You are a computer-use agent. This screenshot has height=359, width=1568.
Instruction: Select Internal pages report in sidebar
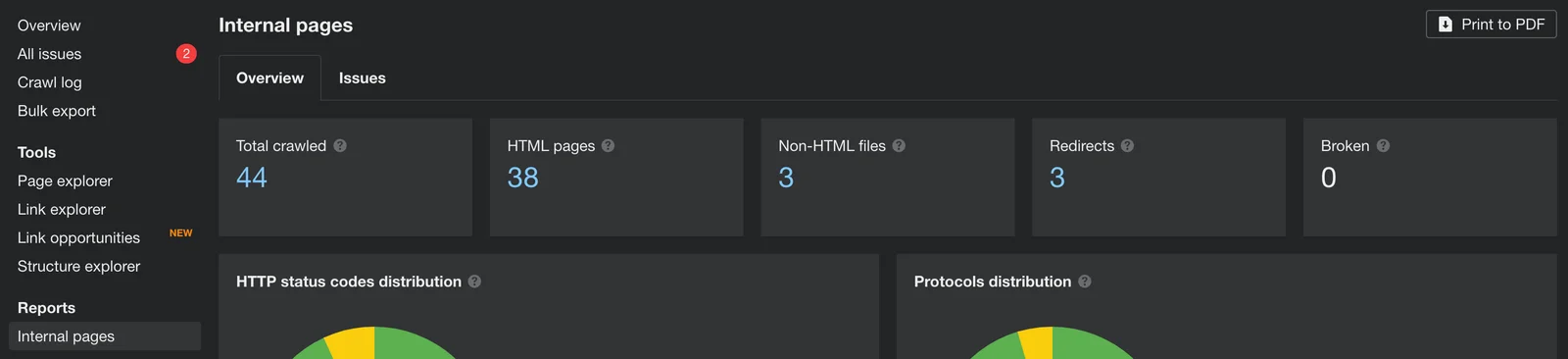105,336
